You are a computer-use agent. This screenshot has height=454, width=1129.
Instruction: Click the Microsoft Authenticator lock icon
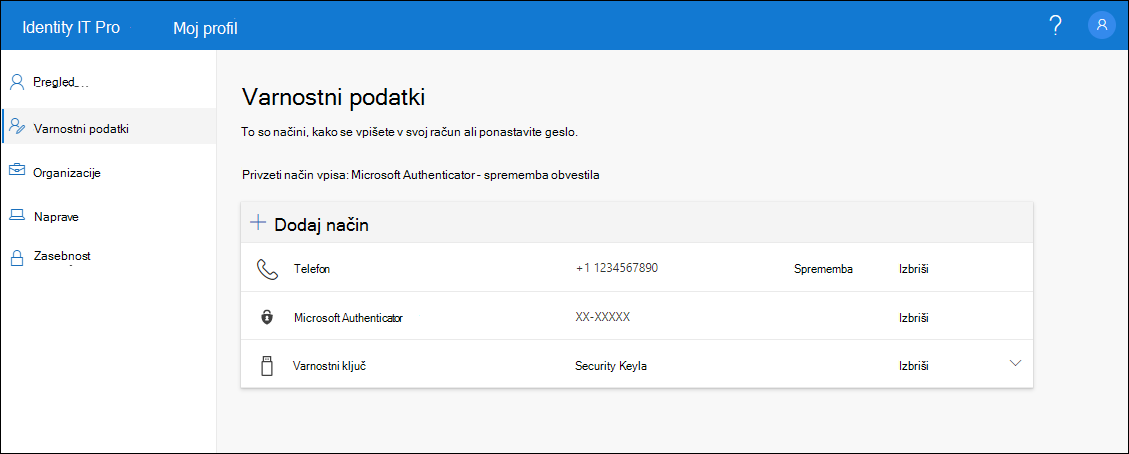click(x=267, y=317)
